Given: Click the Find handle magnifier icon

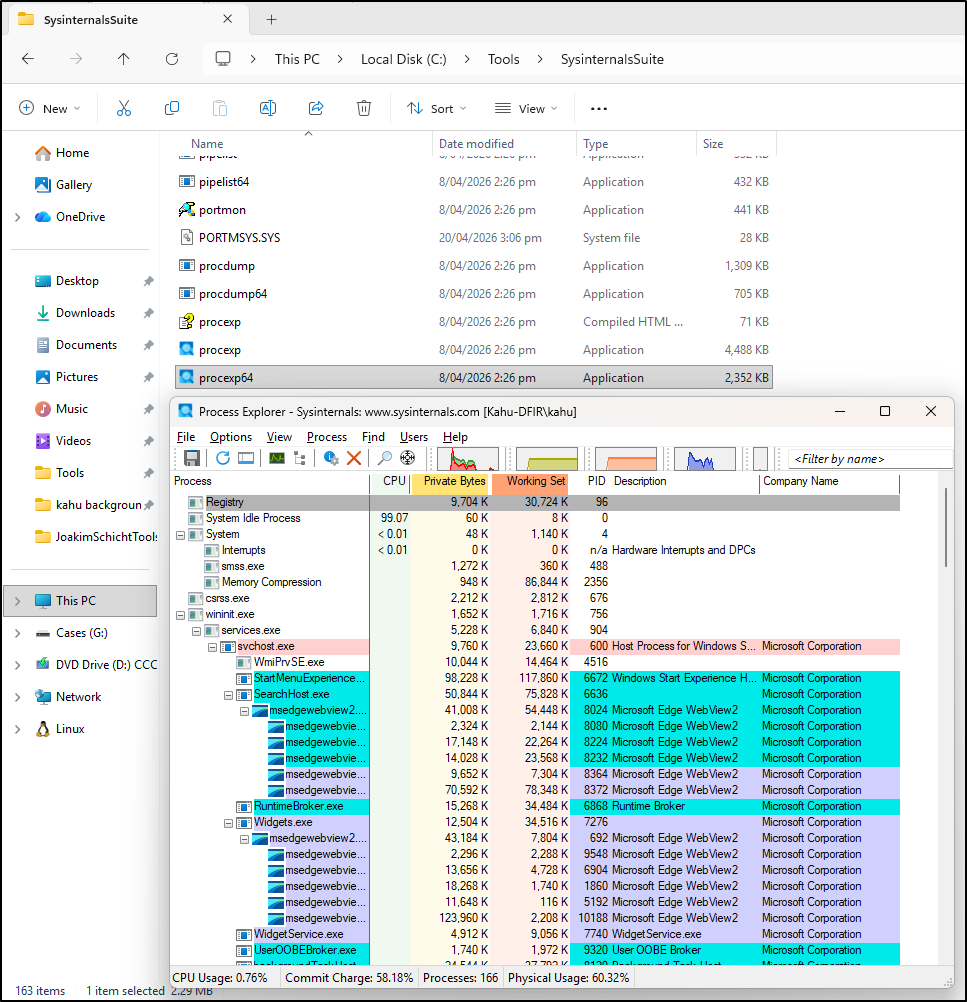Looking at the screenshot, I should (x=384, y=458).
